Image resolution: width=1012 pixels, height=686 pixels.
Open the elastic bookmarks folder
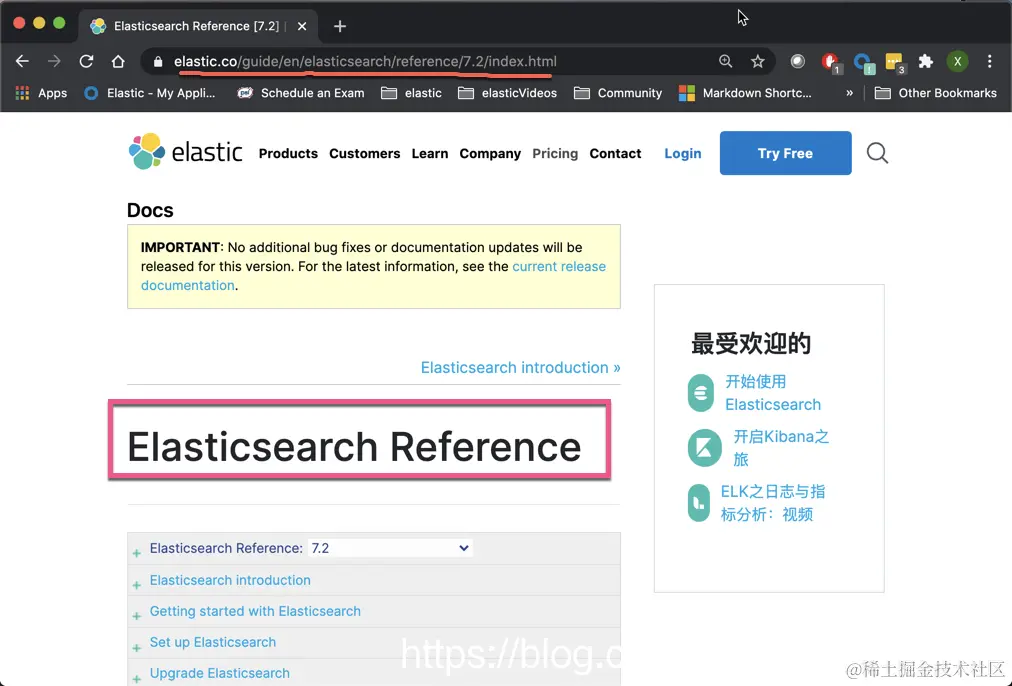[x=411, y=93]
